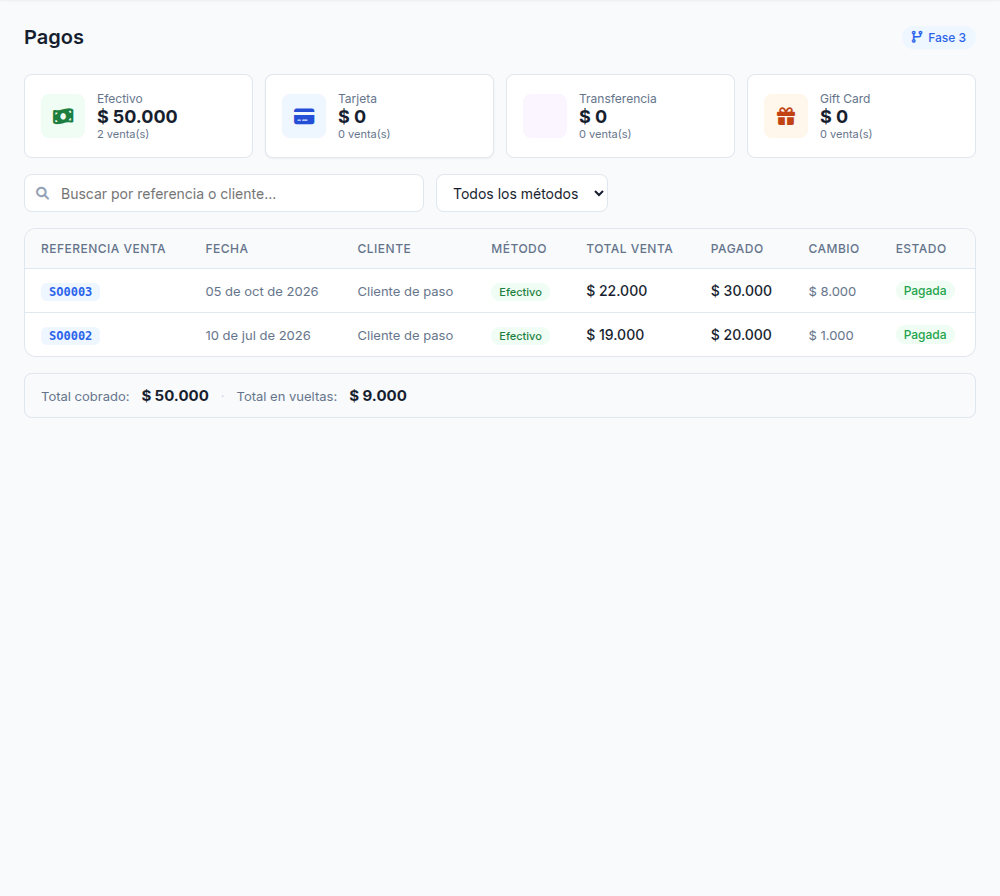This screenshot has width=1000, height=896.
Task: Click the date "05 de oct de 2026"
Action: [x=261, y=291]
